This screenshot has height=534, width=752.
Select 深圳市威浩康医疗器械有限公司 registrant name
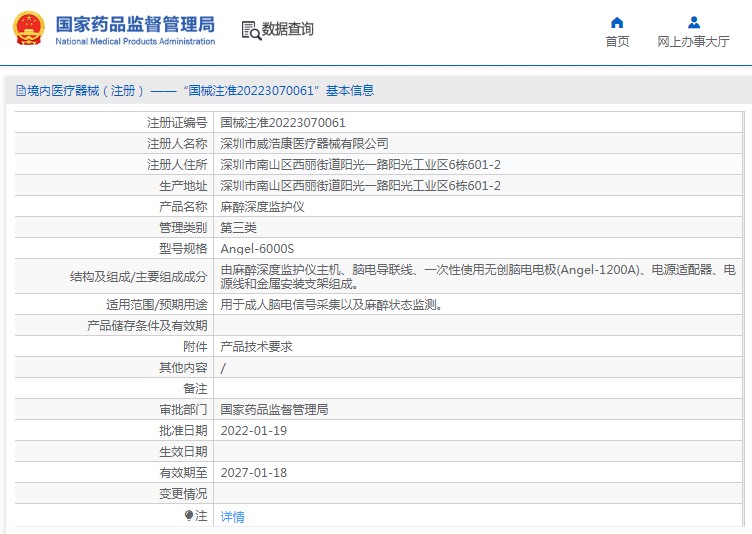coord(304,143)
